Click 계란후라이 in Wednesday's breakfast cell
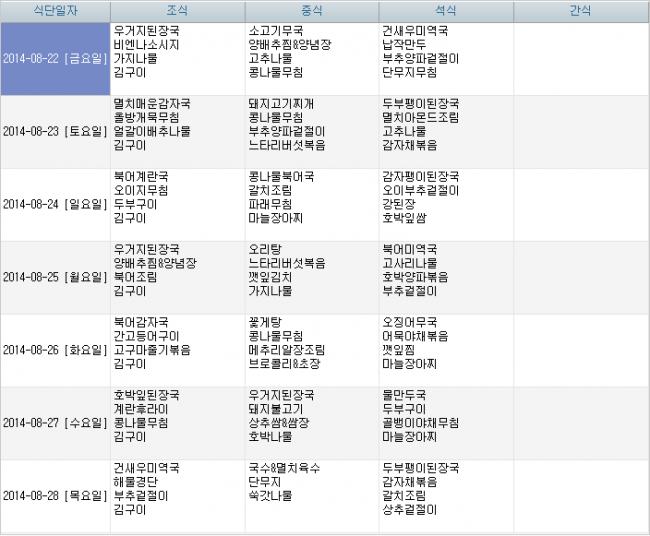 click(141, 409)
